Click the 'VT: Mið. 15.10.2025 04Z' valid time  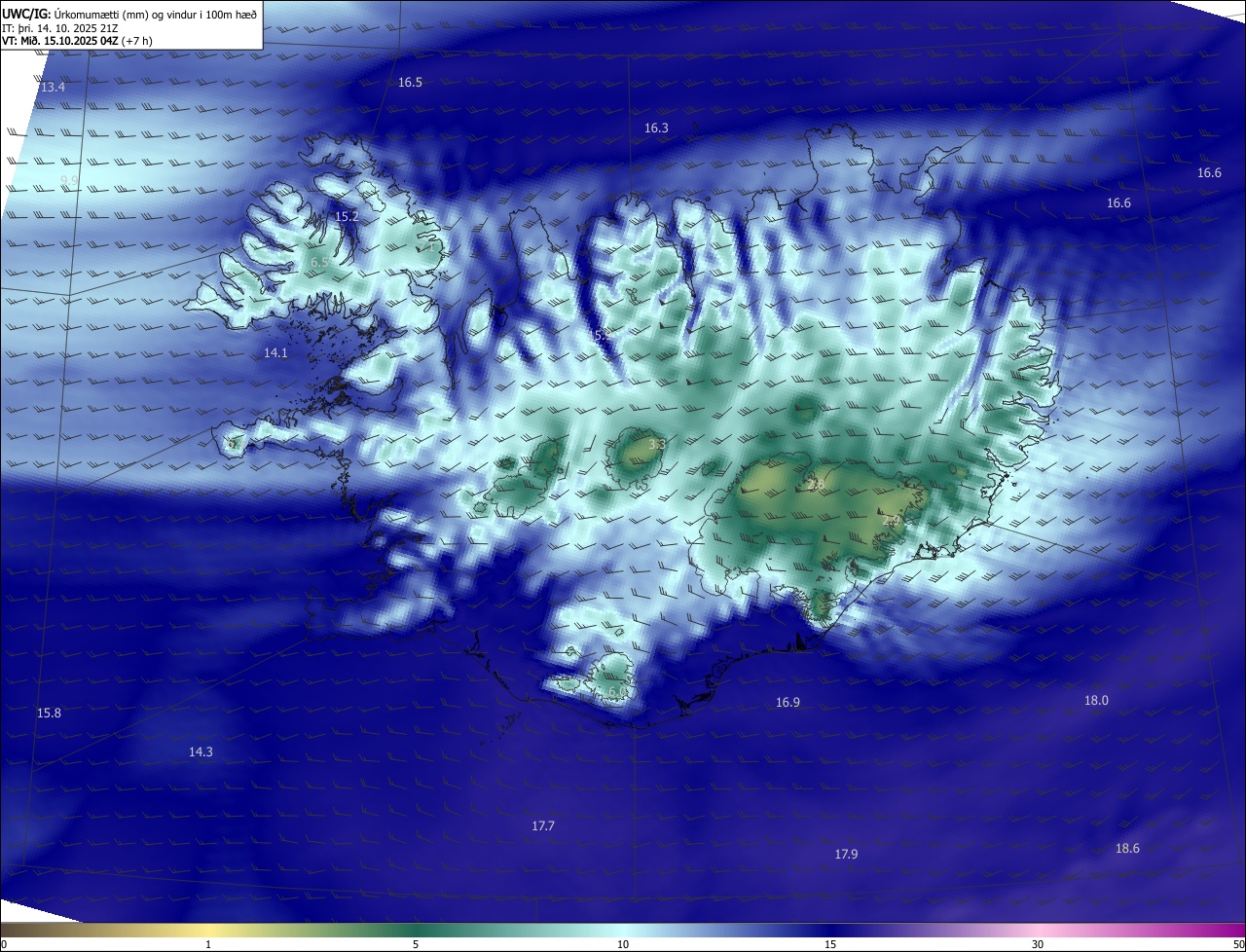coord(59,41)
